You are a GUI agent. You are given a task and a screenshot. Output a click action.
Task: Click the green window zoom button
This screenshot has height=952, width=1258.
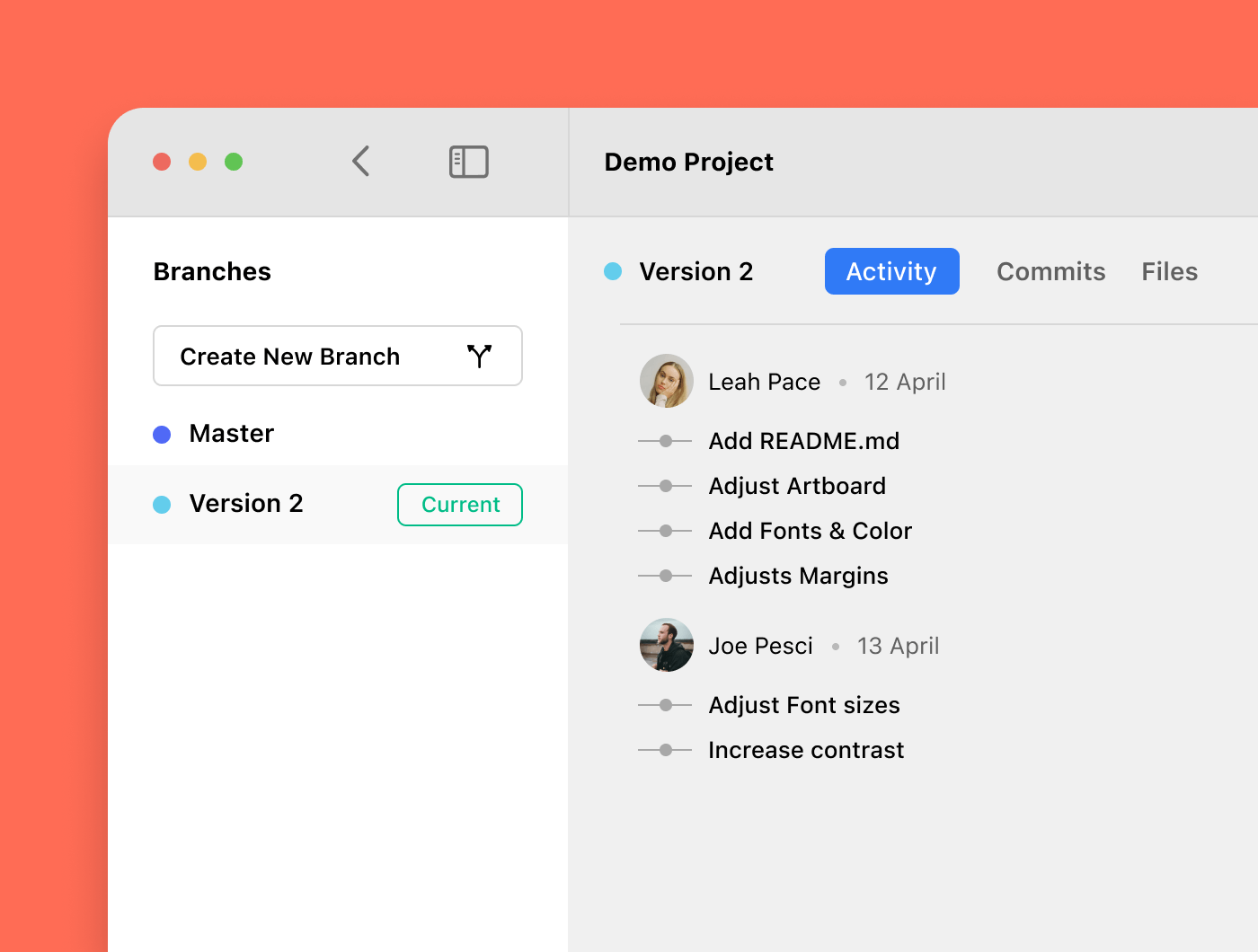click(234, 162)
